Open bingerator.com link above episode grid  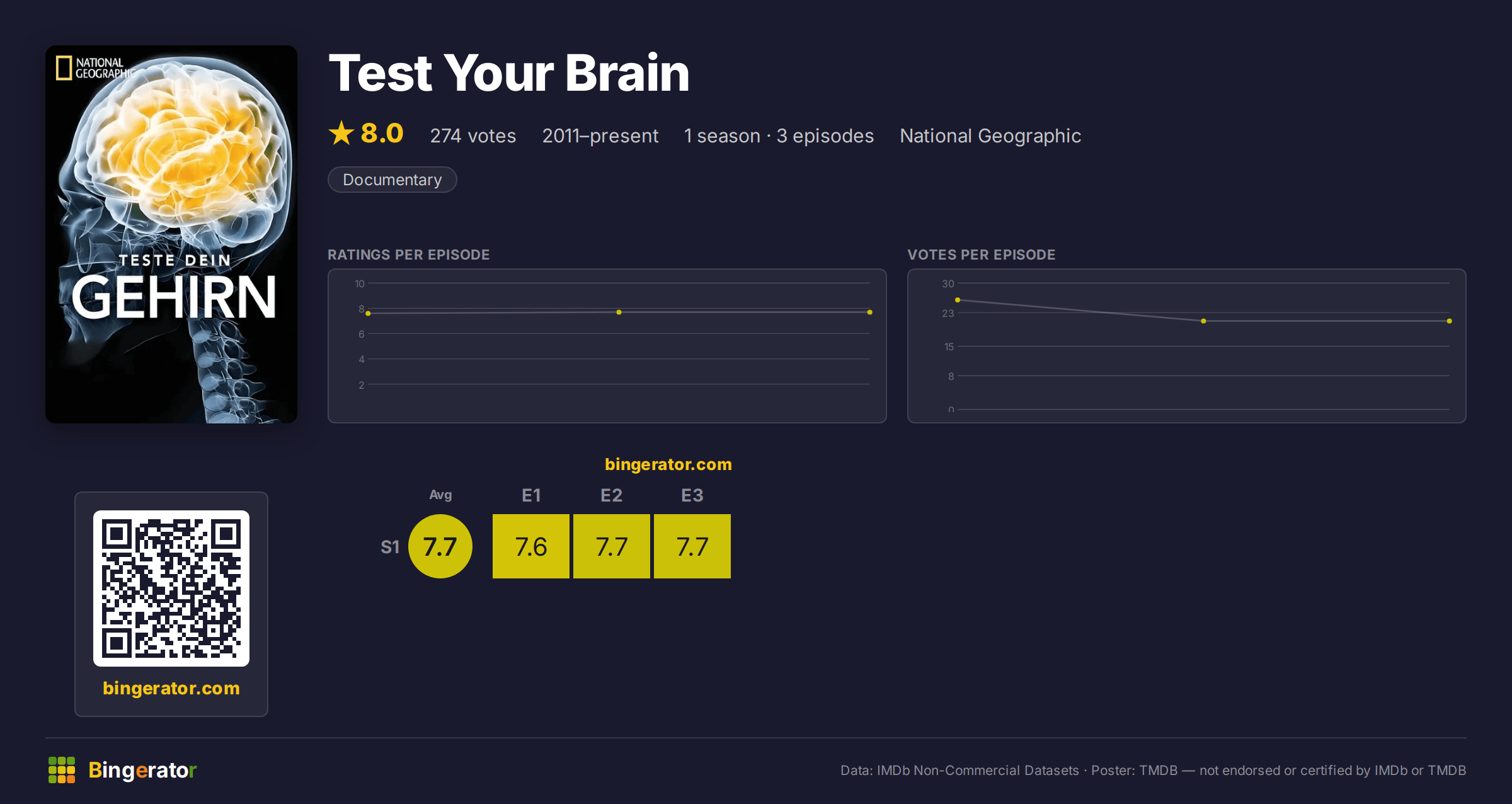coord(668,464)
